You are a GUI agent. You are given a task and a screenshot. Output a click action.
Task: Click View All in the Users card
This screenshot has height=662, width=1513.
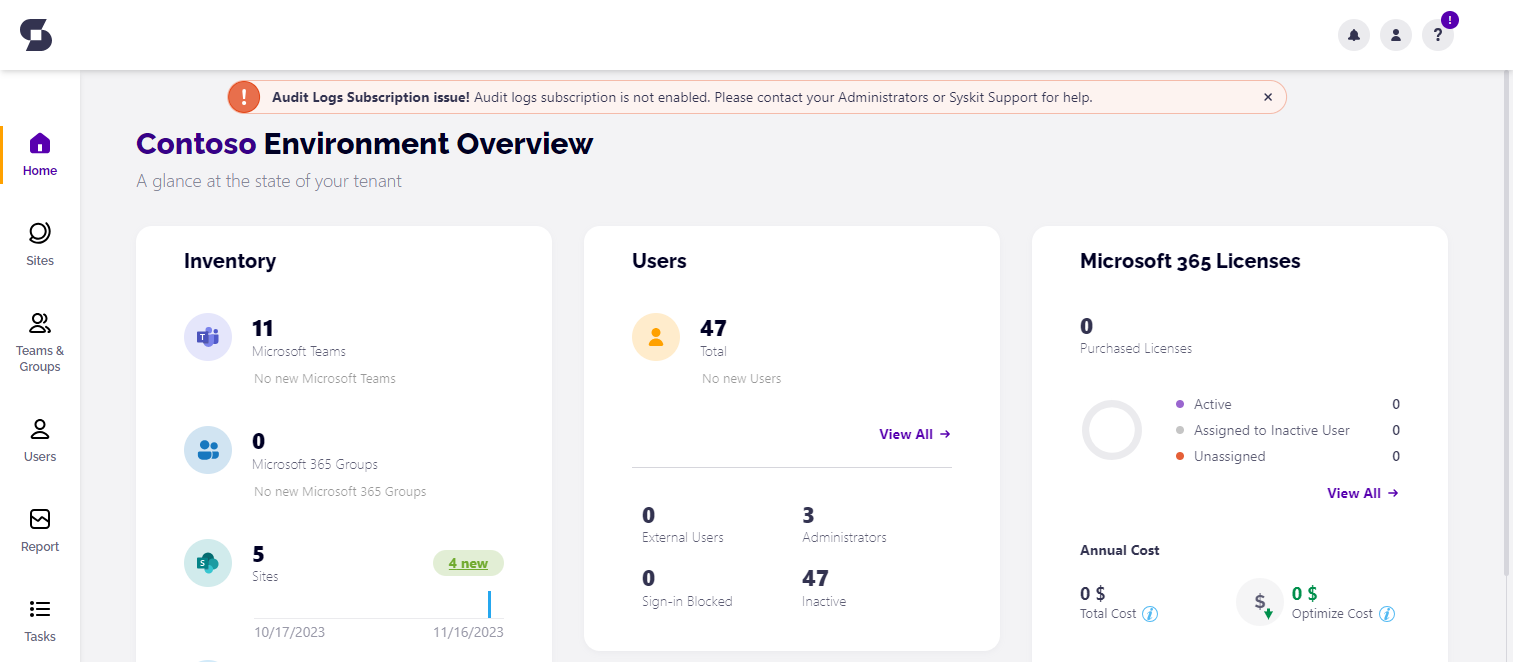[x=913, y=434]
